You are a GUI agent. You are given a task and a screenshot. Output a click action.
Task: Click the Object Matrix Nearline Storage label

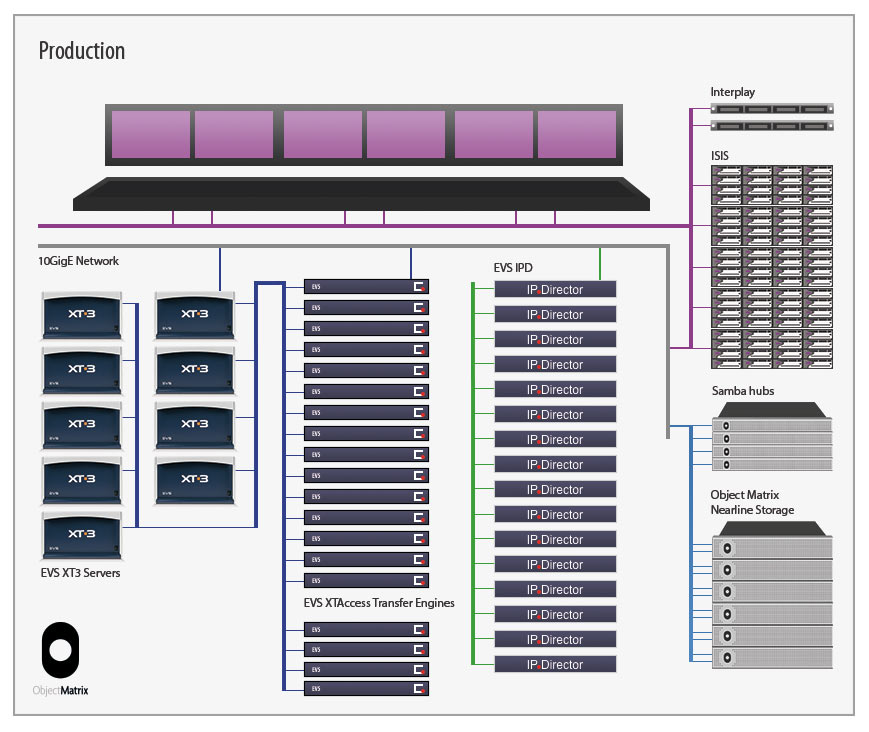pos(752,502)
